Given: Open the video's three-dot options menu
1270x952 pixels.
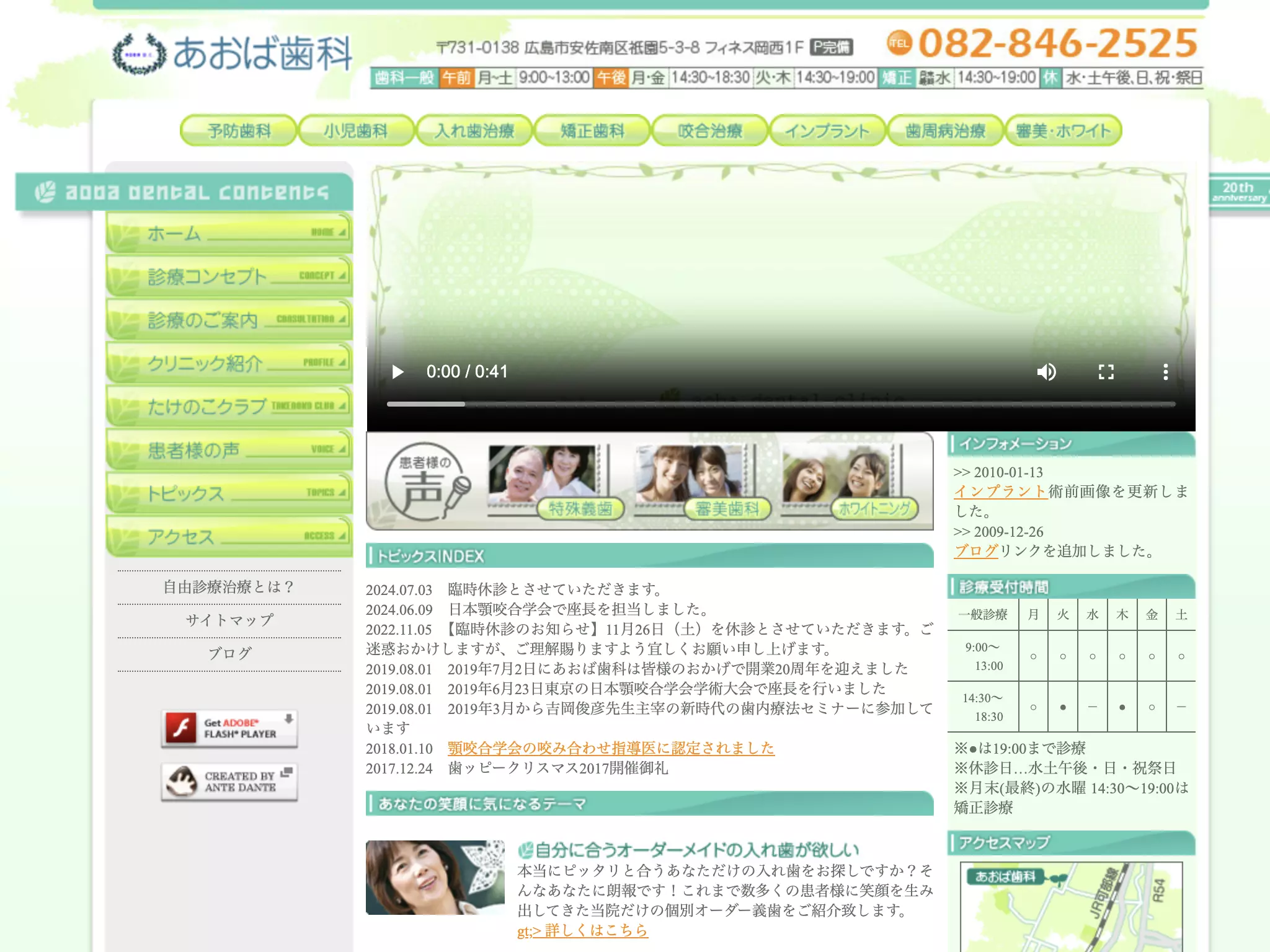Looking at the screenshot, I should click(x=1165, y=372).
